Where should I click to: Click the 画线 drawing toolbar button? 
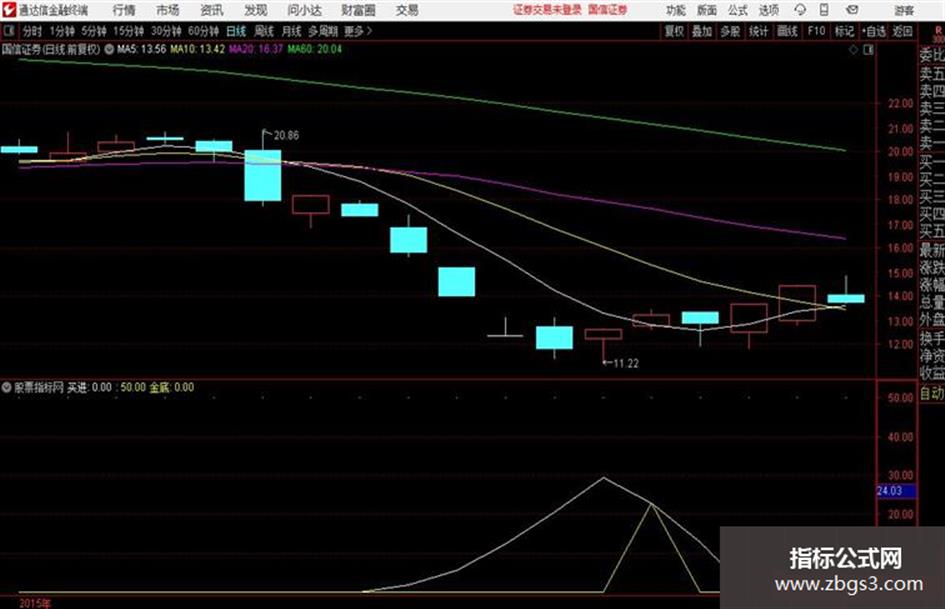point(787,31)
